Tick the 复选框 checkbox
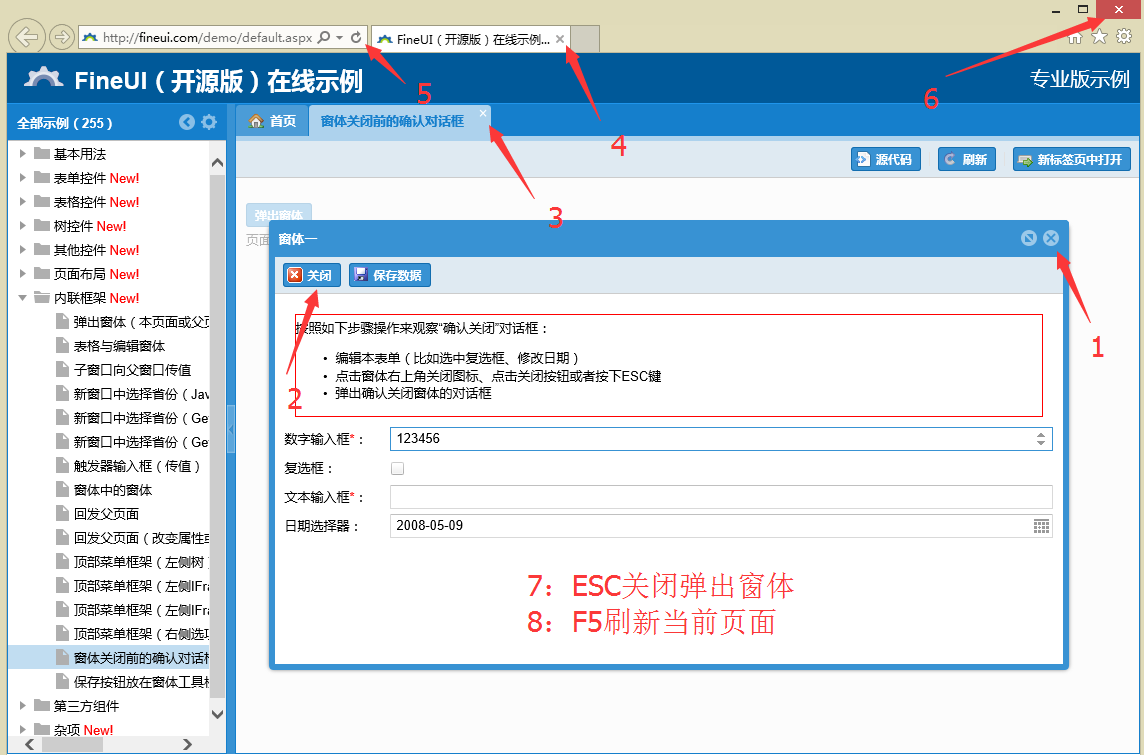The width and height of the screenshot is (1144, 755). [398, 468]
